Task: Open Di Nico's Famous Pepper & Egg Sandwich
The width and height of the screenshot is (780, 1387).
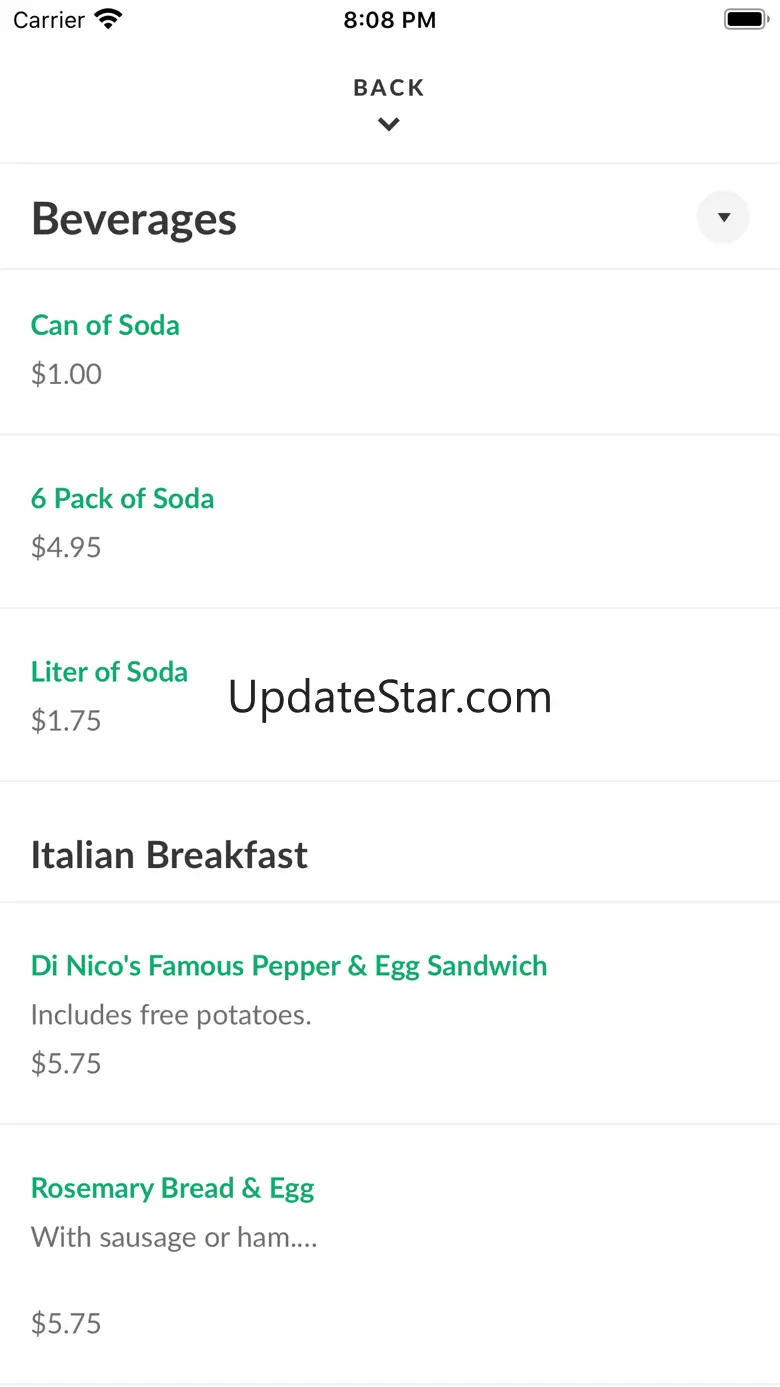Action: (289, 965)
